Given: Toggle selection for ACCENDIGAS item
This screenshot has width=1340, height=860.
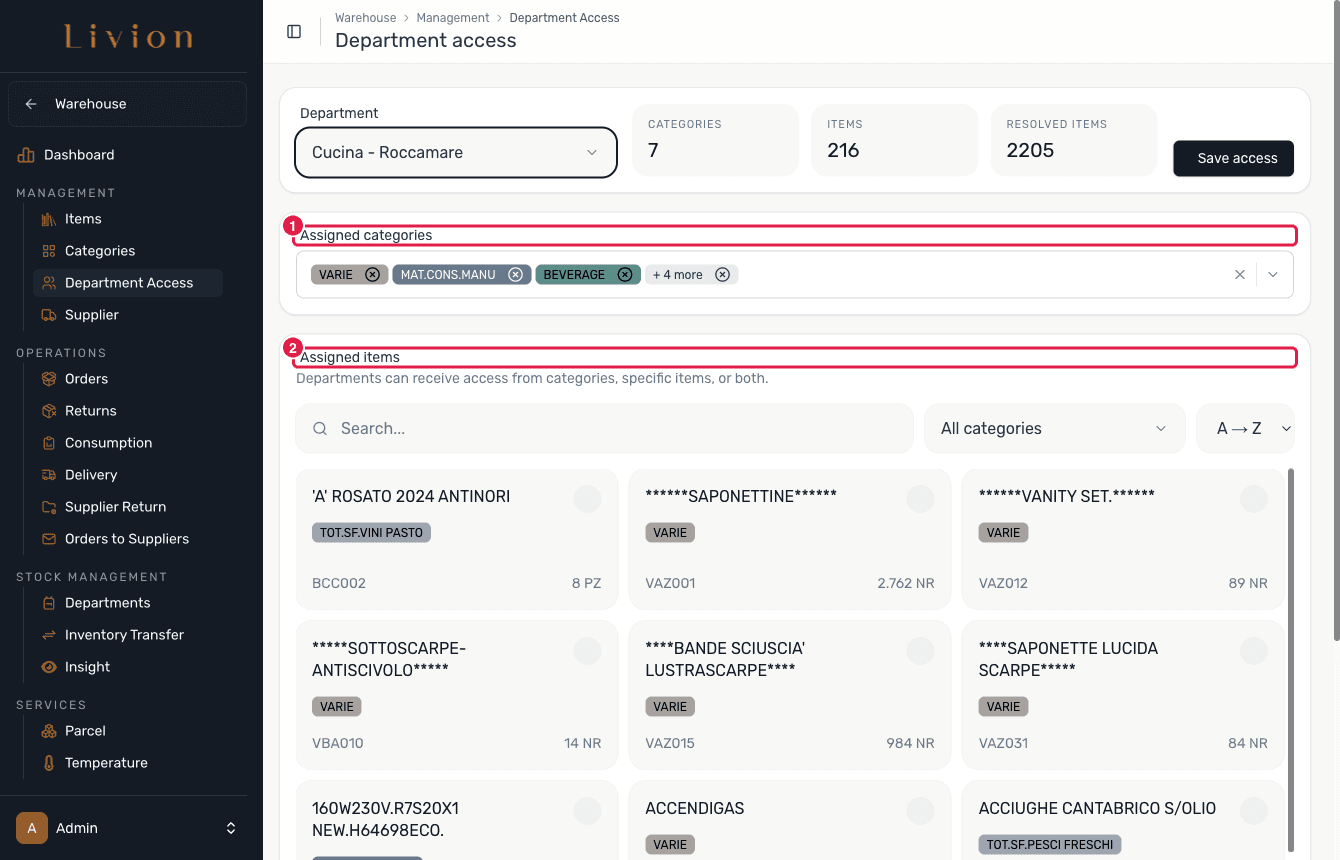Looking at the screenshot, I should point(920,811).
